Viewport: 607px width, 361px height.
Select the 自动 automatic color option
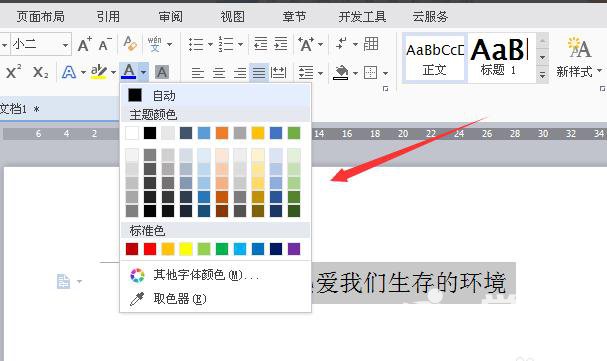[215, 95]
